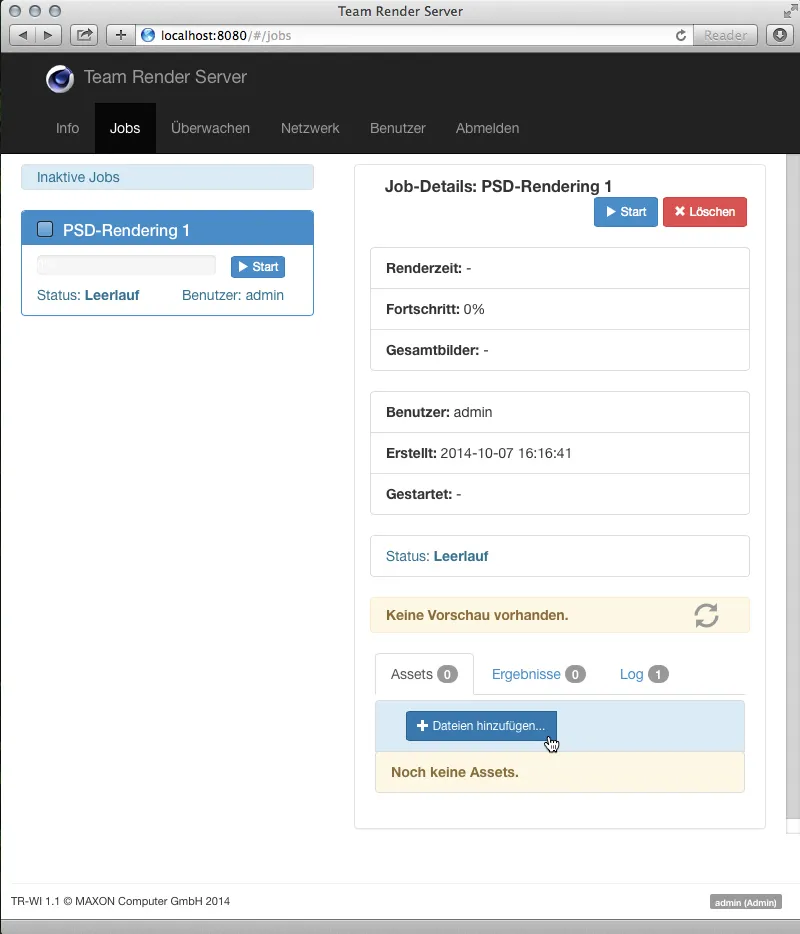This screenshot has height=934, width=800.
Task: Reload the page with refresh icon
Action: pyautogui.click(x=681, y=35)
